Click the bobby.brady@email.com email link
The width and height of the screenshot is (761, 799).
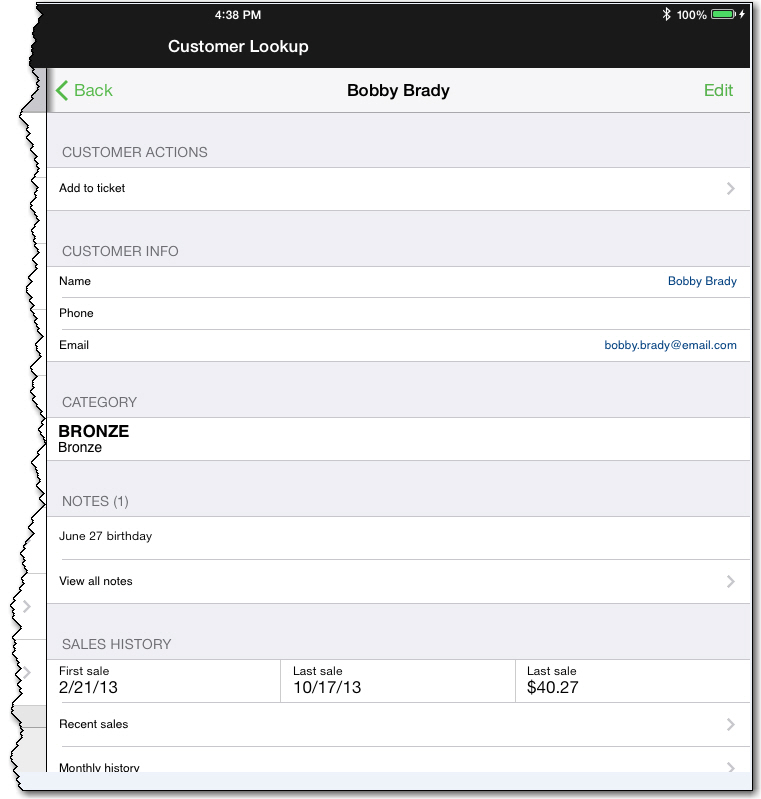(x=670, y=345)
